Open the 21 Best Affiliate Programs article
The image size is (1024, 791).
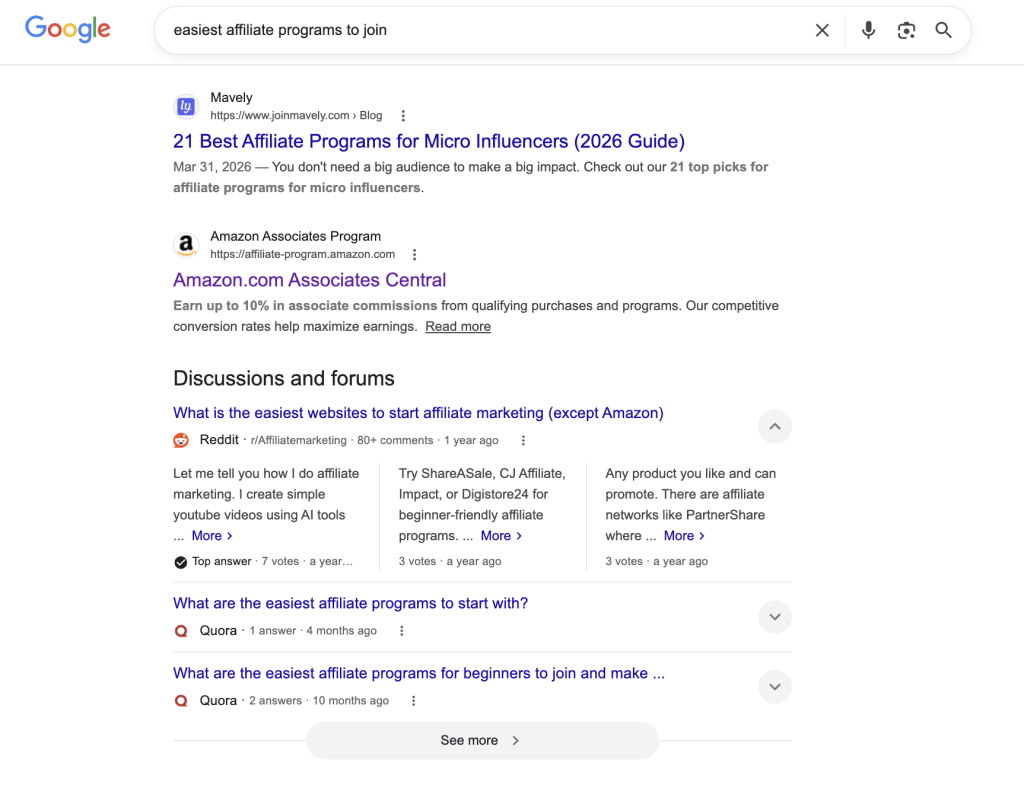click(x=428, y=141)
